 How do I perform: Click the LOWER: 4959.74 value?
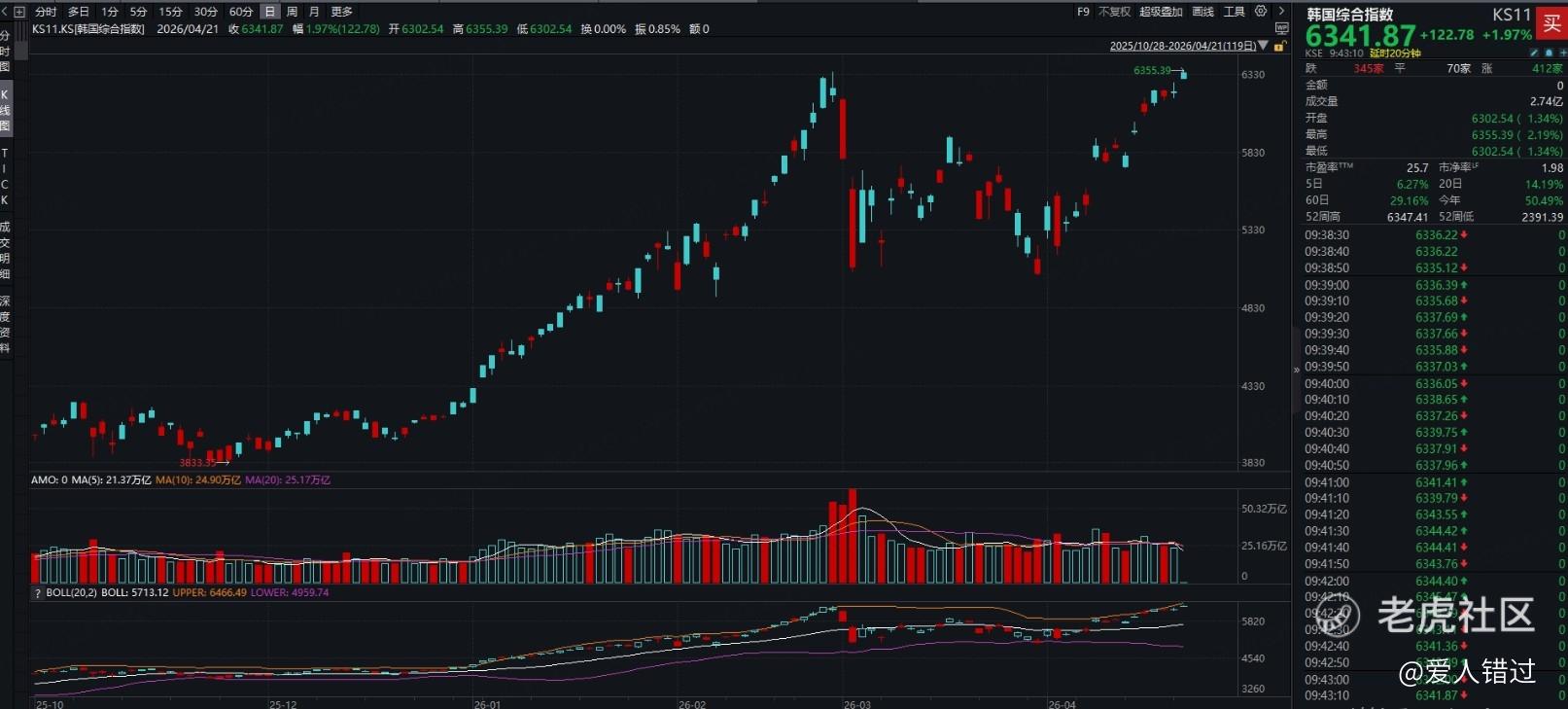290,592
